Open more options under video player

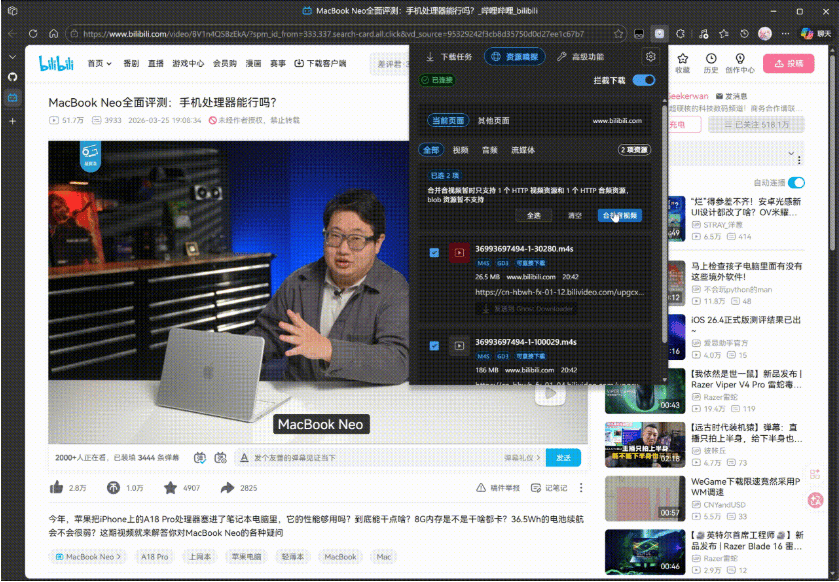(x=581, y=487)
